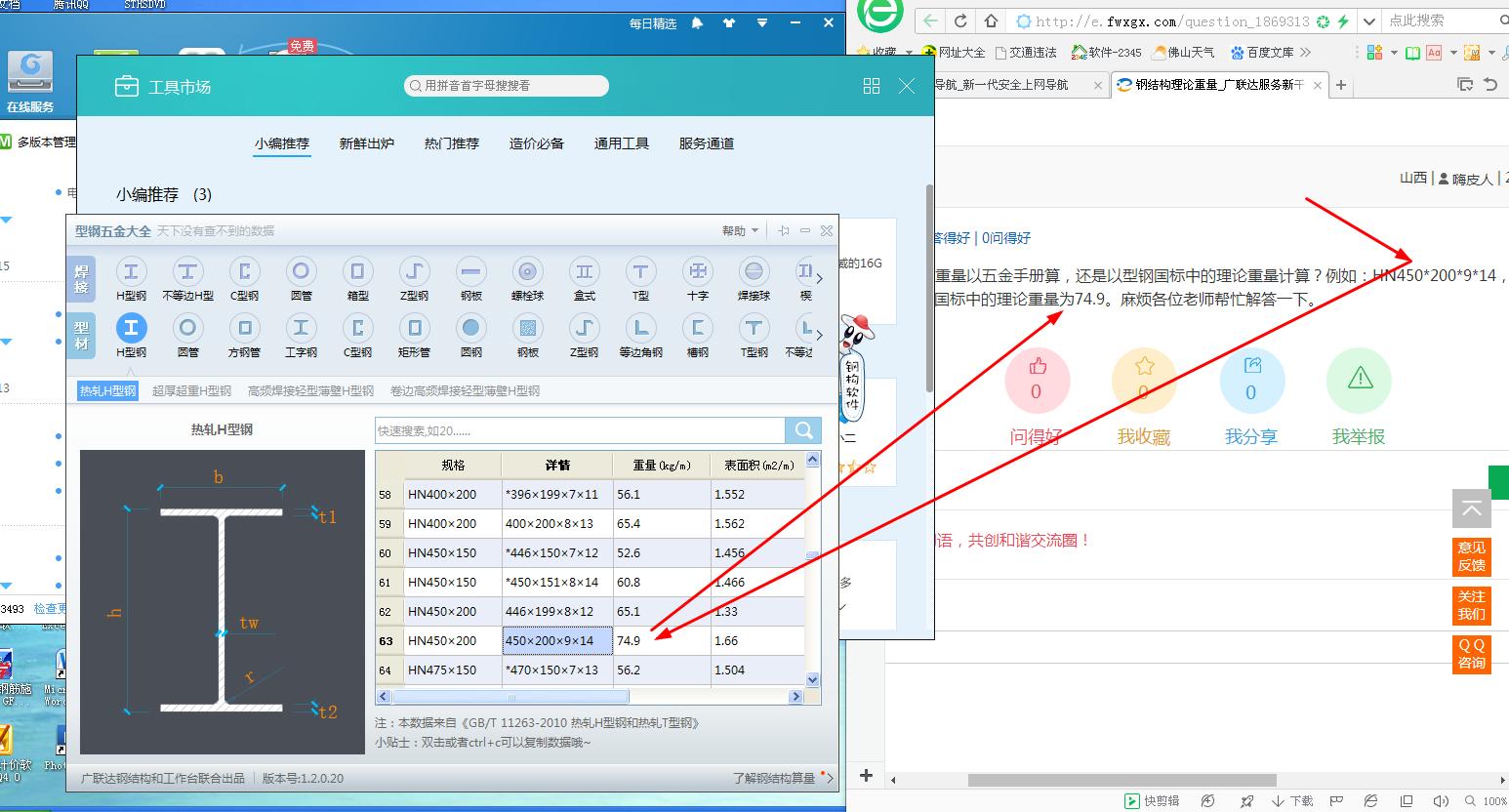Image resolution: width=1509 pixels, height=812 pixels.
Task: Click browser refresh icon
Action: [x=960, y=20]
